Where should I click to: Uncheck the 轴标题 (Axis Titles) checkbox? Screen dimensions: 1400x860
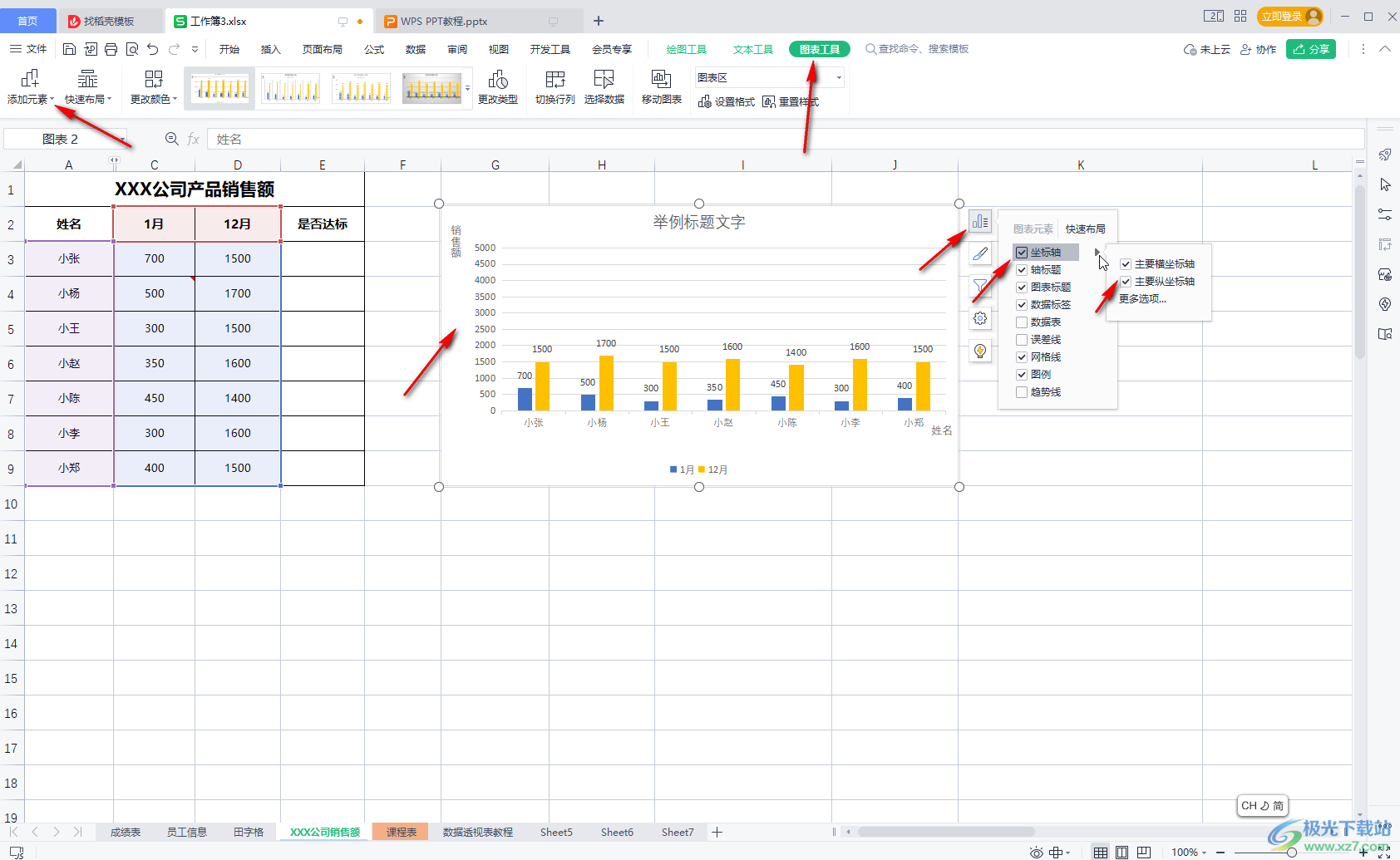tap(1022, 269)
